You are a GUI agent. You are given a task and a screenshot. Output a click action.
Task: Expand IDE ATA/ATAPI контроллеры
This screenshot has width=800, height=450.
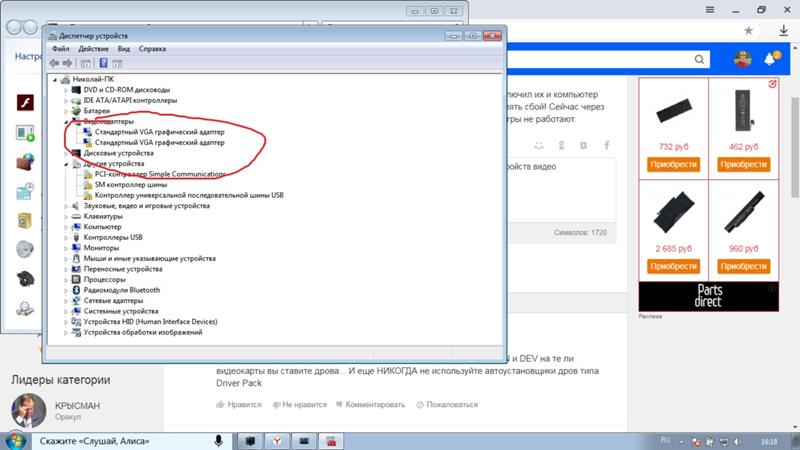(66, 101)
